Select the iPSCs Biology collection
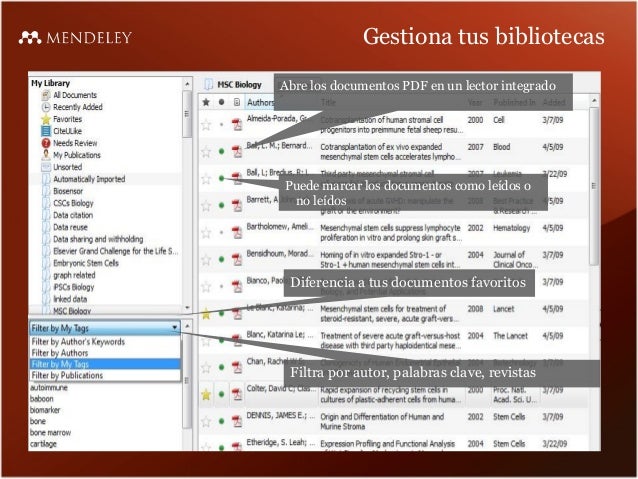Image resolution: width=638 pixels, height=479 pixels. [x=74, y=287]
